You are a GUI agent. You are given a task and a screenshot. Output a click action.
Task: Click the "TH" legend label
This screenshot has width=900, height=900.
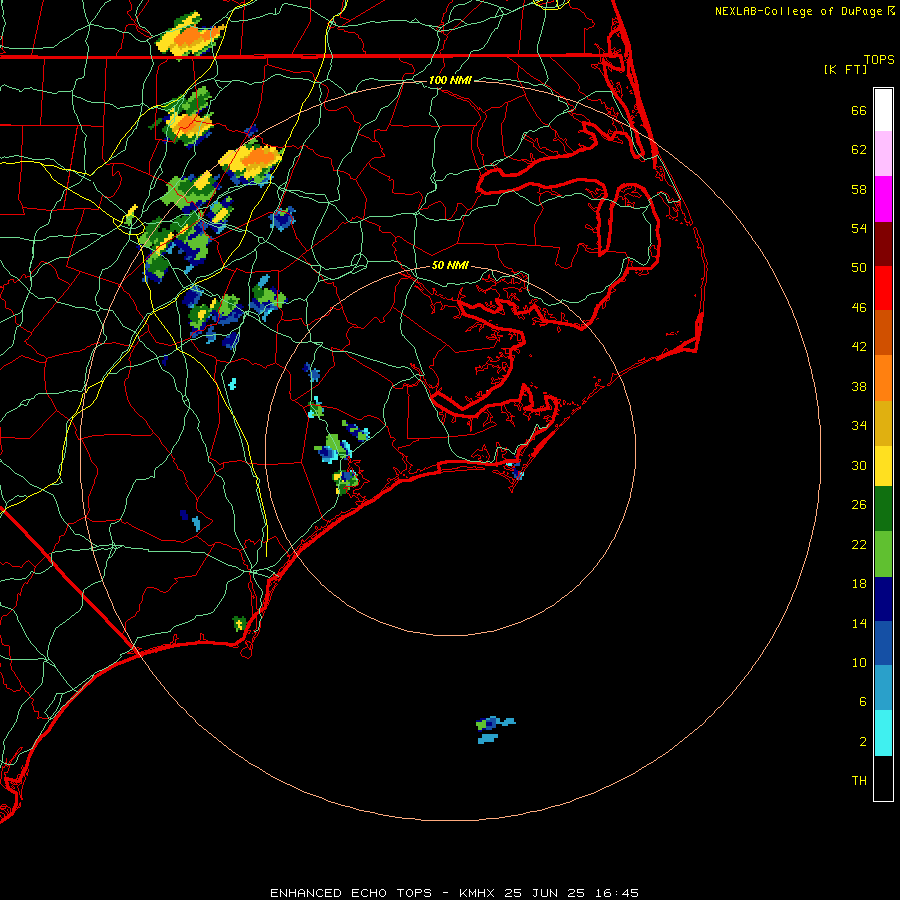(859, 781)
